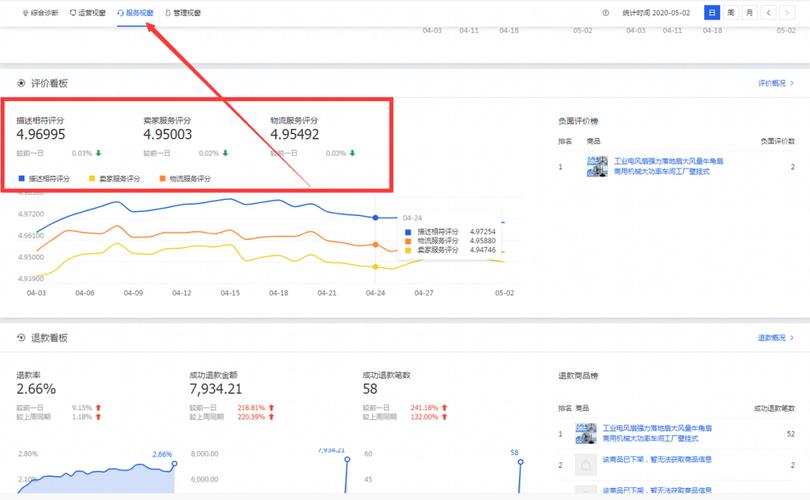
Task: Open the 综合诊断 tab
Action: click(40, 13)
